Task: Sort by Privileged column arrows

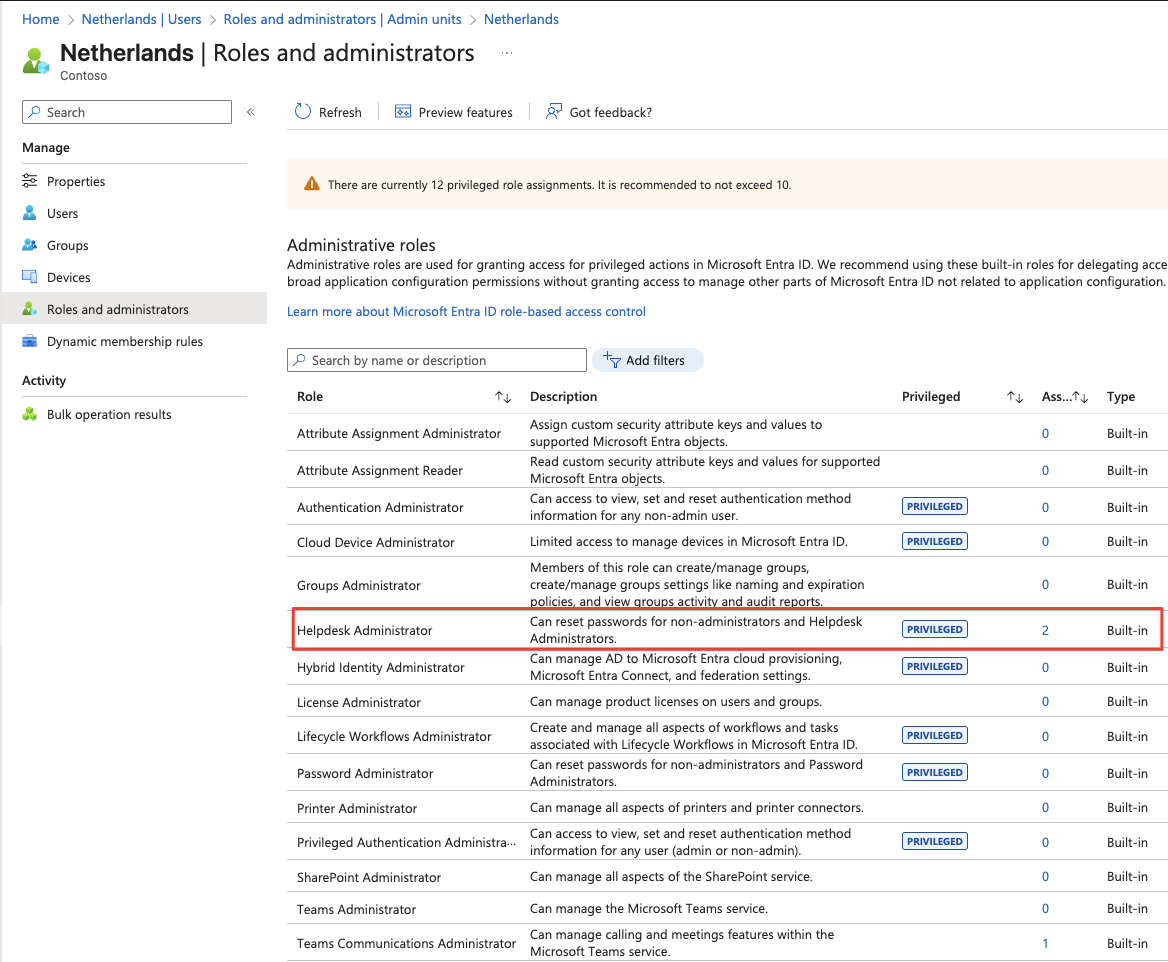Action: tap(1014, 397)
